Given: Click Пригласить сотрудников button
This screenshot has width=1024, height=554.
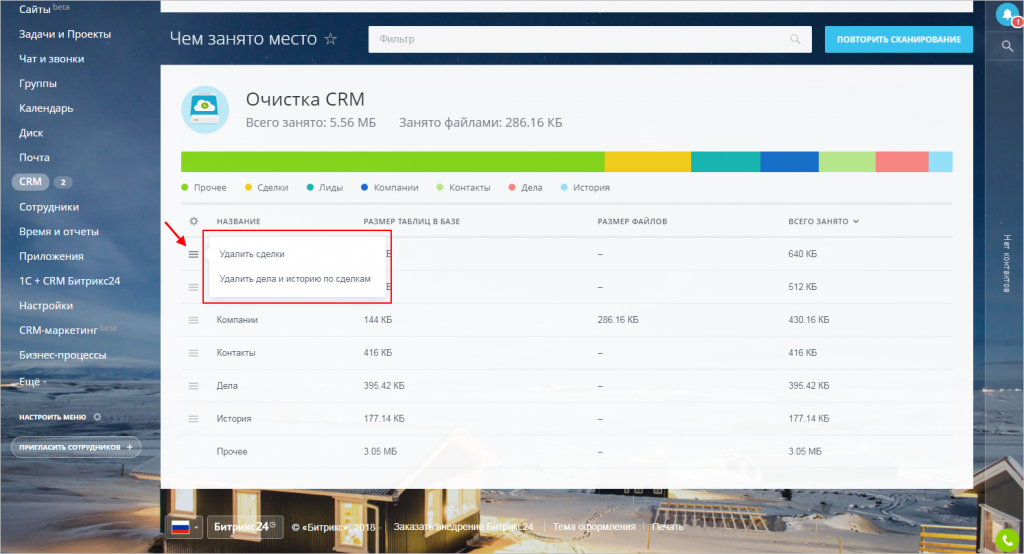Looking at the screenshot, I should (75, 447).
